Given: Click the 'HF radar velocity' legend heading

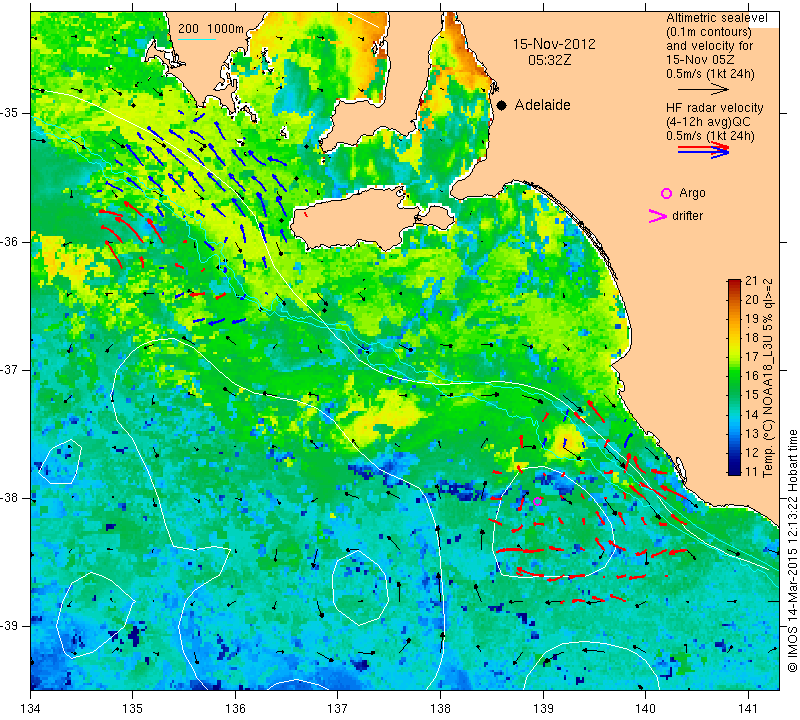Looking at the screenshot, I should [x=714, y=108].
